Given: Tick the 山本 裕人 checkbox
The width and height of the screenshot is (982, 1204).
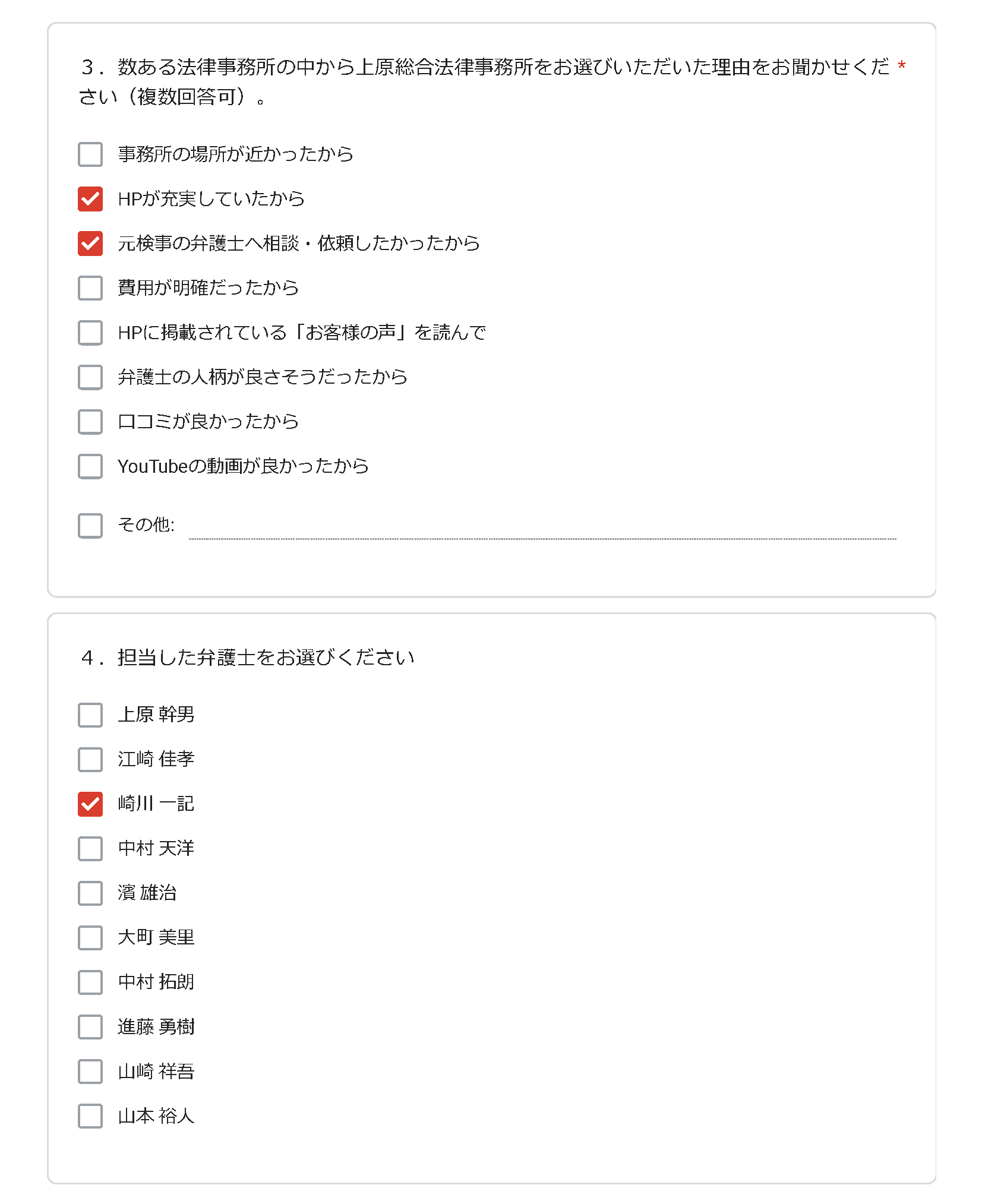Looking at the screenshot, I should click(x=90, y=1116).
